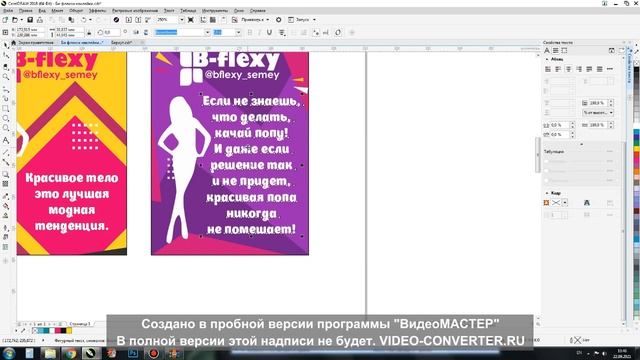Select the Text tool (A)

tap(6, 140)
